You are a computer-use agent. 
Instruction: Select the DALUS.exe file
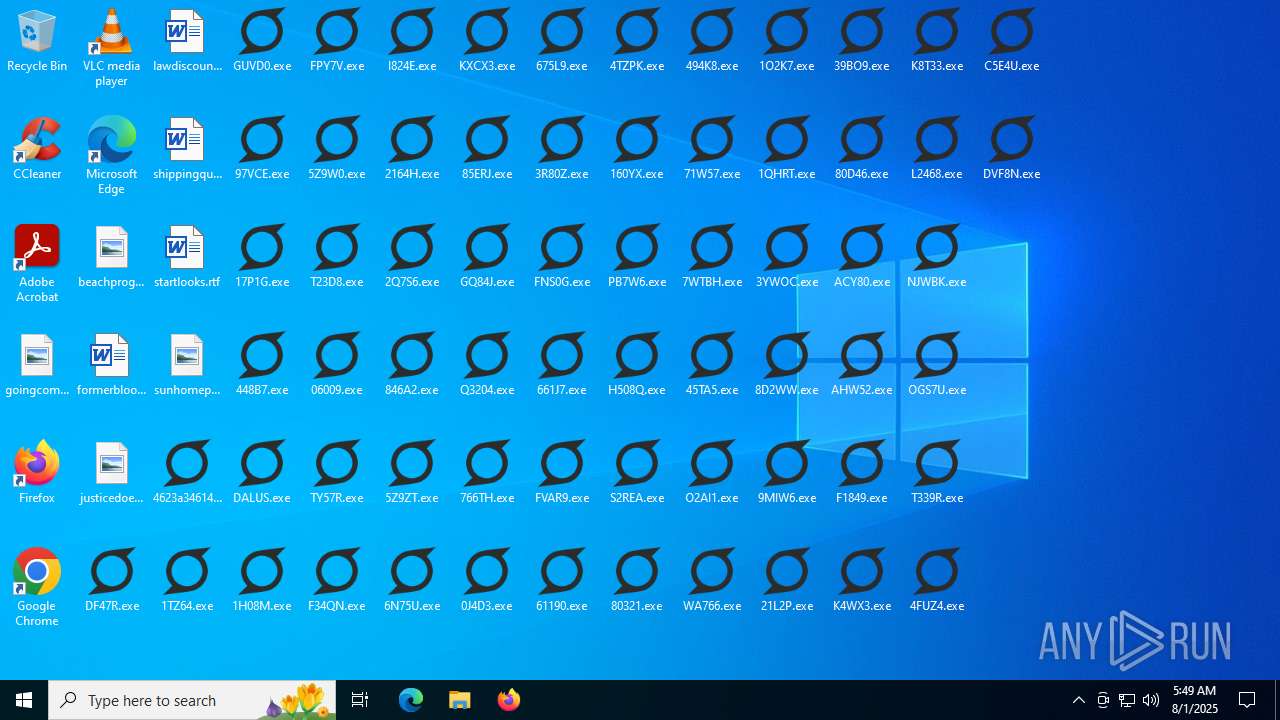262,474
